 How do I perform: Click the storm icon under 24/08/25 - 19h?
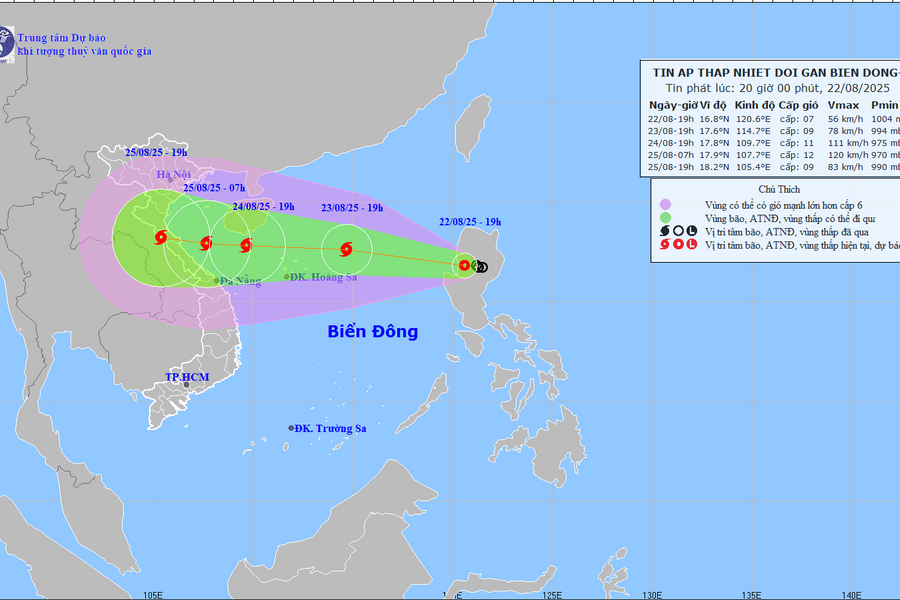[246, 245]
